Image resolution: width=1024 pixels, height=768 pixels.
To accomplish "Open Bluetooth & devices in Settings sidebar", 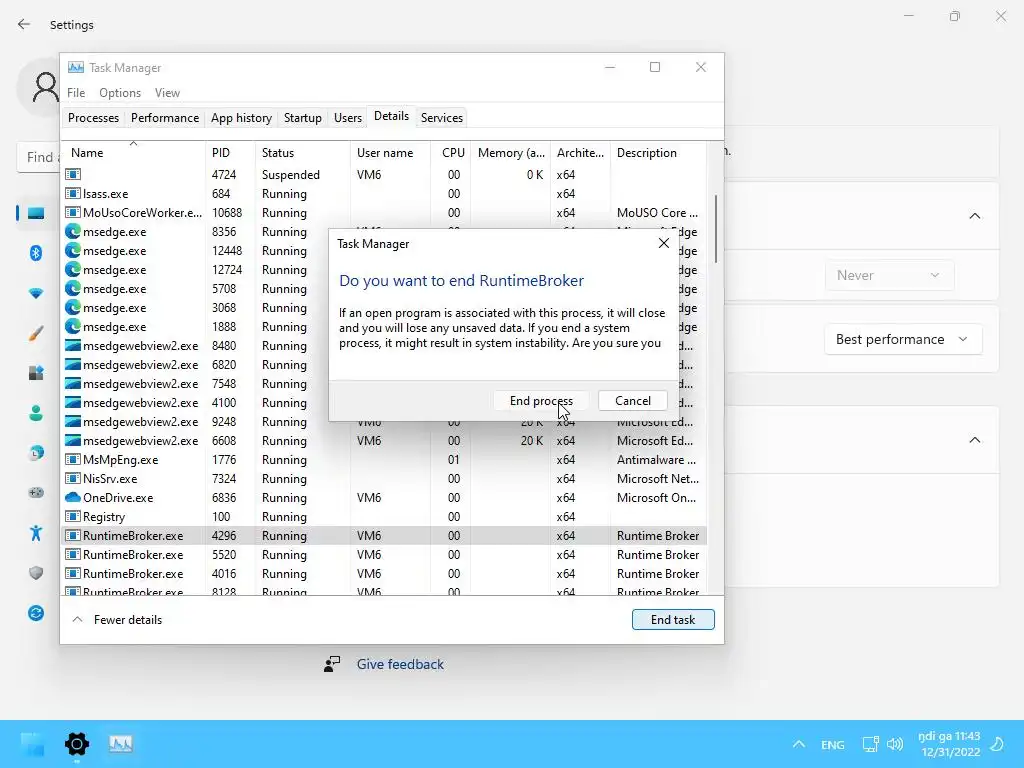I will click(x=36, y=253).
